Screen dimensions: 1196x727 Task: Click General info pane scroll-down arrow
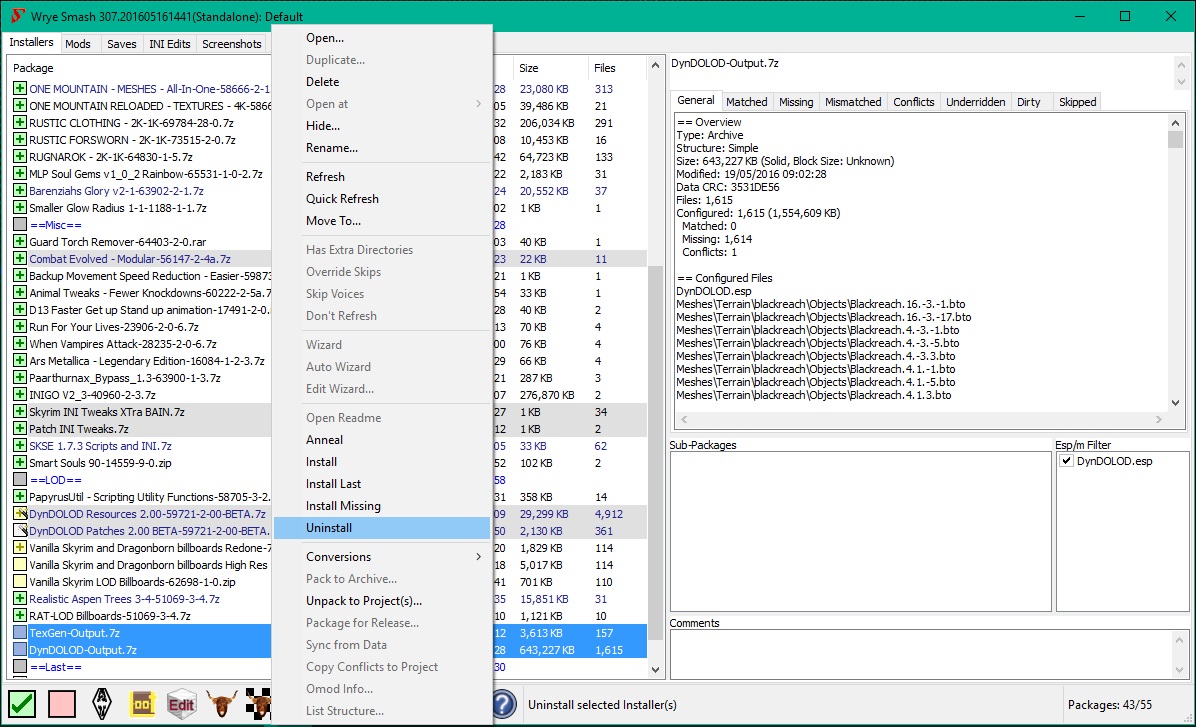pos(1175,403)
